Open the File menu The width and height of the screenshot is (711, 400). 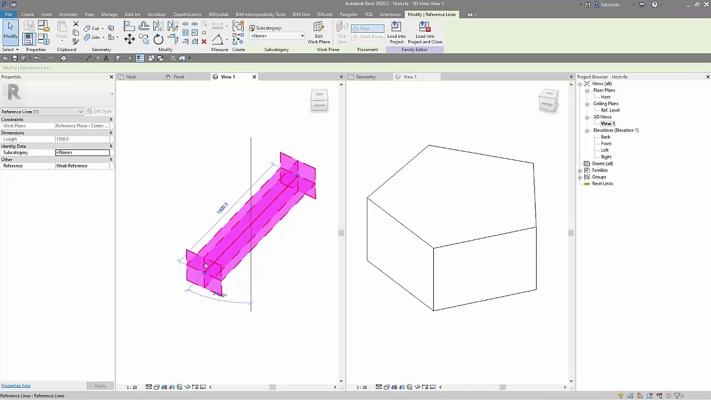tap(8, 15)
